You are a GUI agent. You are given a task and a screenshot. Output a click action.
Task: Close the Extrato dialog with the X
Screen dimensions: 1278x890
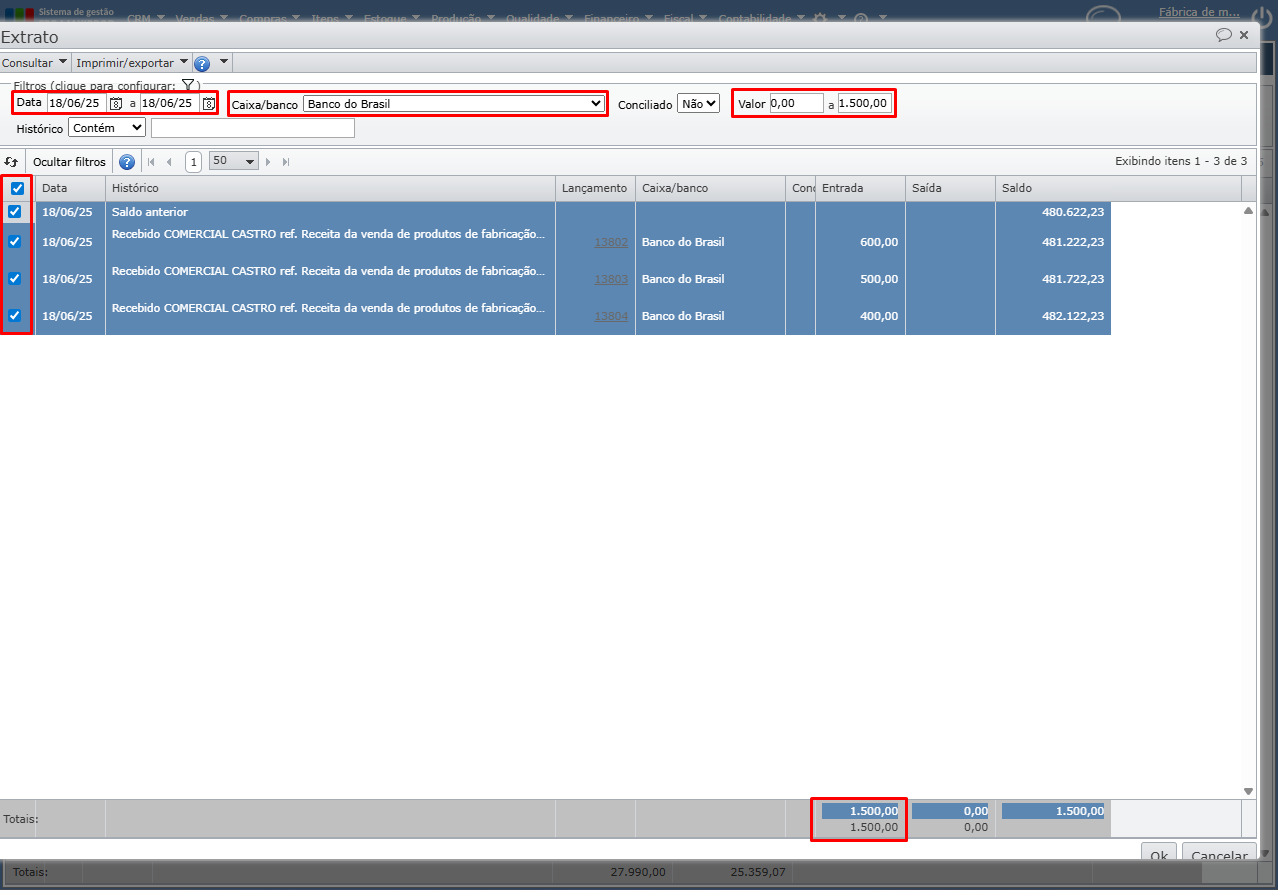pyautogui.click(x=1244, y=35)
